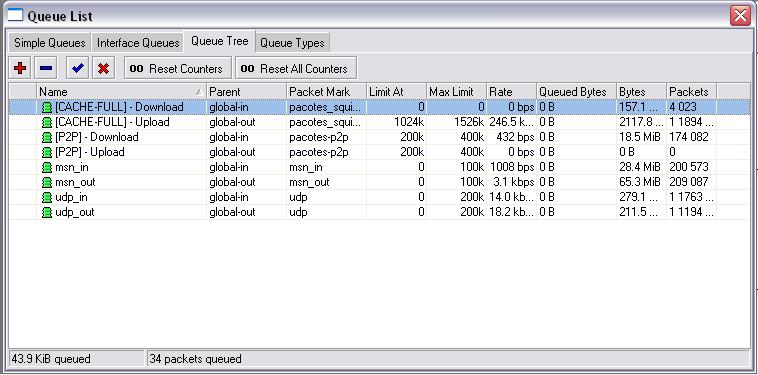
Task: Switch to the Simple Queues tab
Action: (x=49, y=43)
